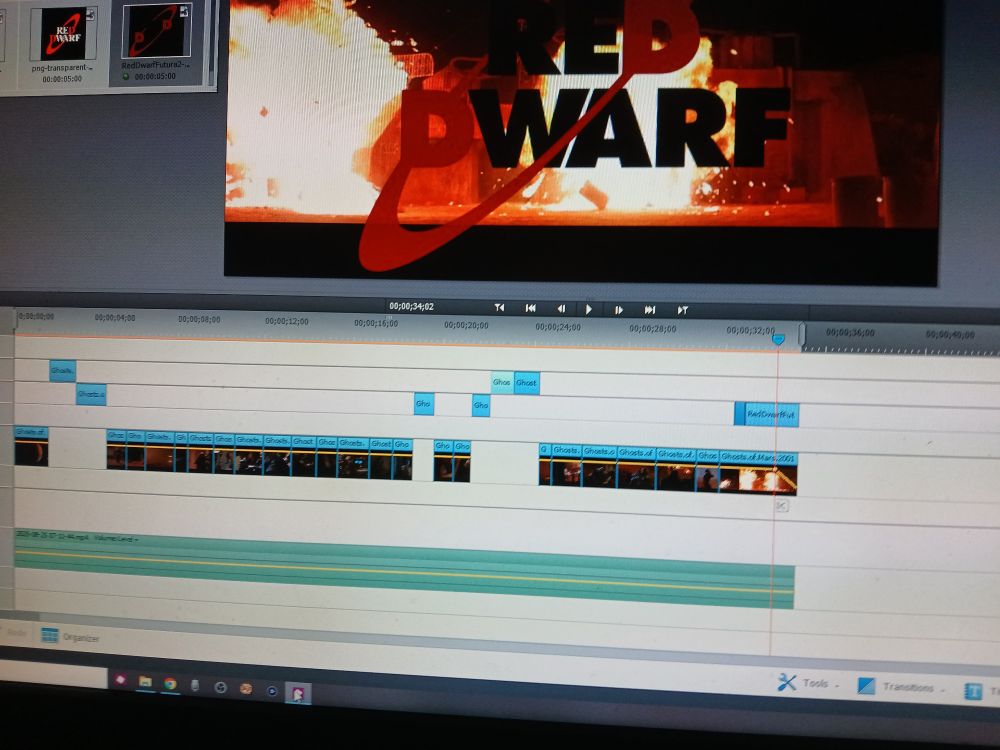Step back one frame
The width and height of the screenshot is (1000, 750).
(x=561, y=309)
